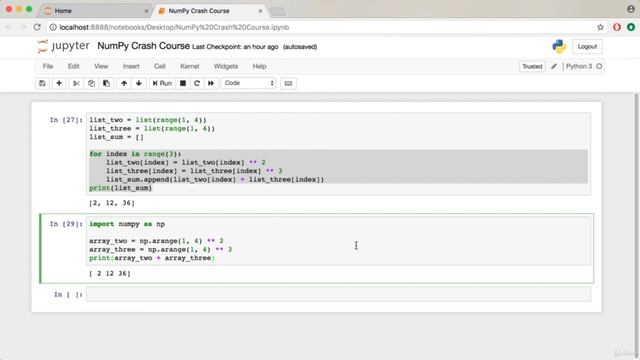The height and width of the screenshot is (360, 640).
Task: Move selected cell up arrow
Action: (x=124, y=83)
